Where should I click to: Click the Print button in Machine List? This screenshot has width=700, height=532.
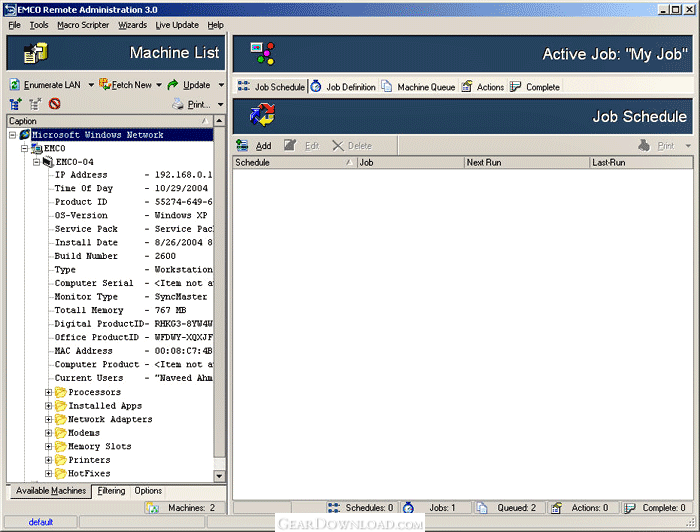click(x=192, y=104)
